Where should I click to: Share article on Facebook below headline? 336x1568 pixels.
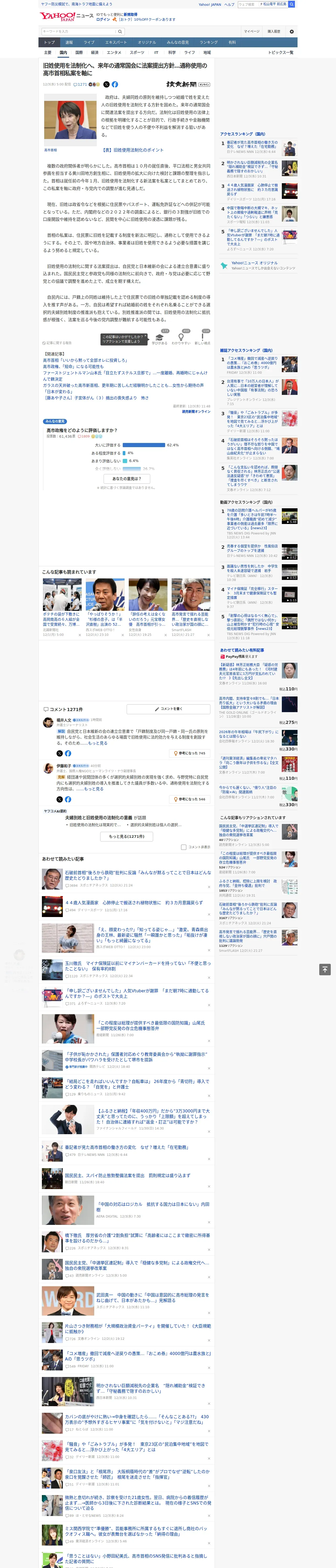(x=115, y=85)
